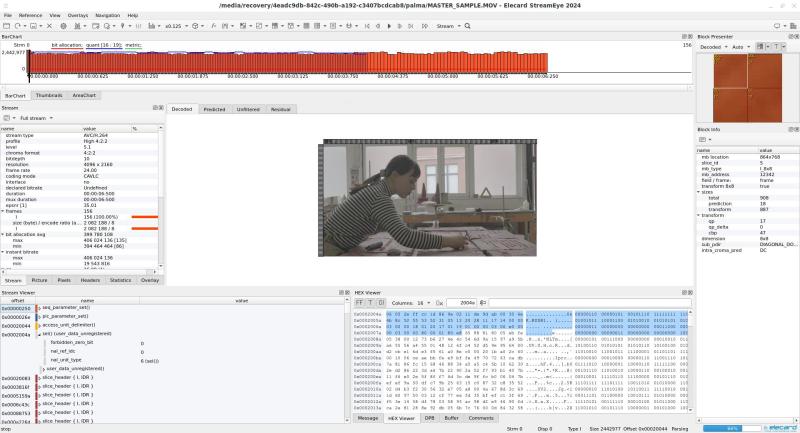Click the globe toolbar icon
This screenshot has width=800, height=433.
[63, 26]
